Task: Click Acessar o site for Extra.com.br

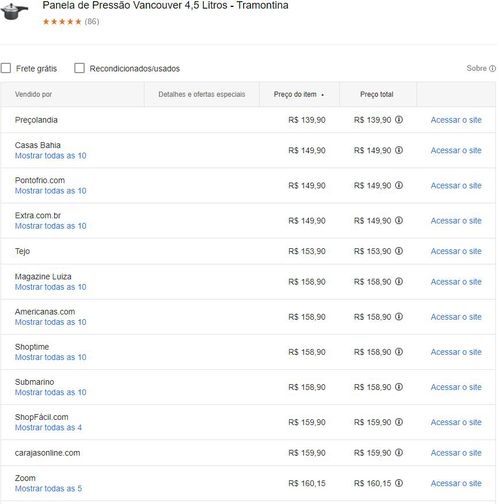Action: pos(456,221)
